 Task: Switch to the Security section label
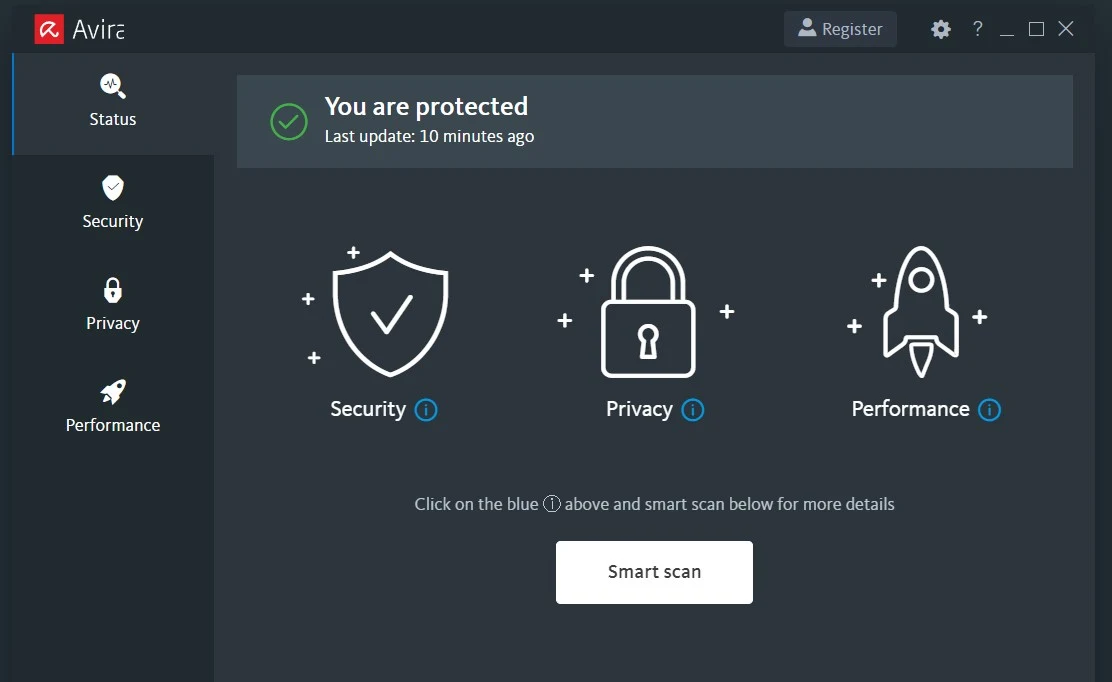point(112,221)
